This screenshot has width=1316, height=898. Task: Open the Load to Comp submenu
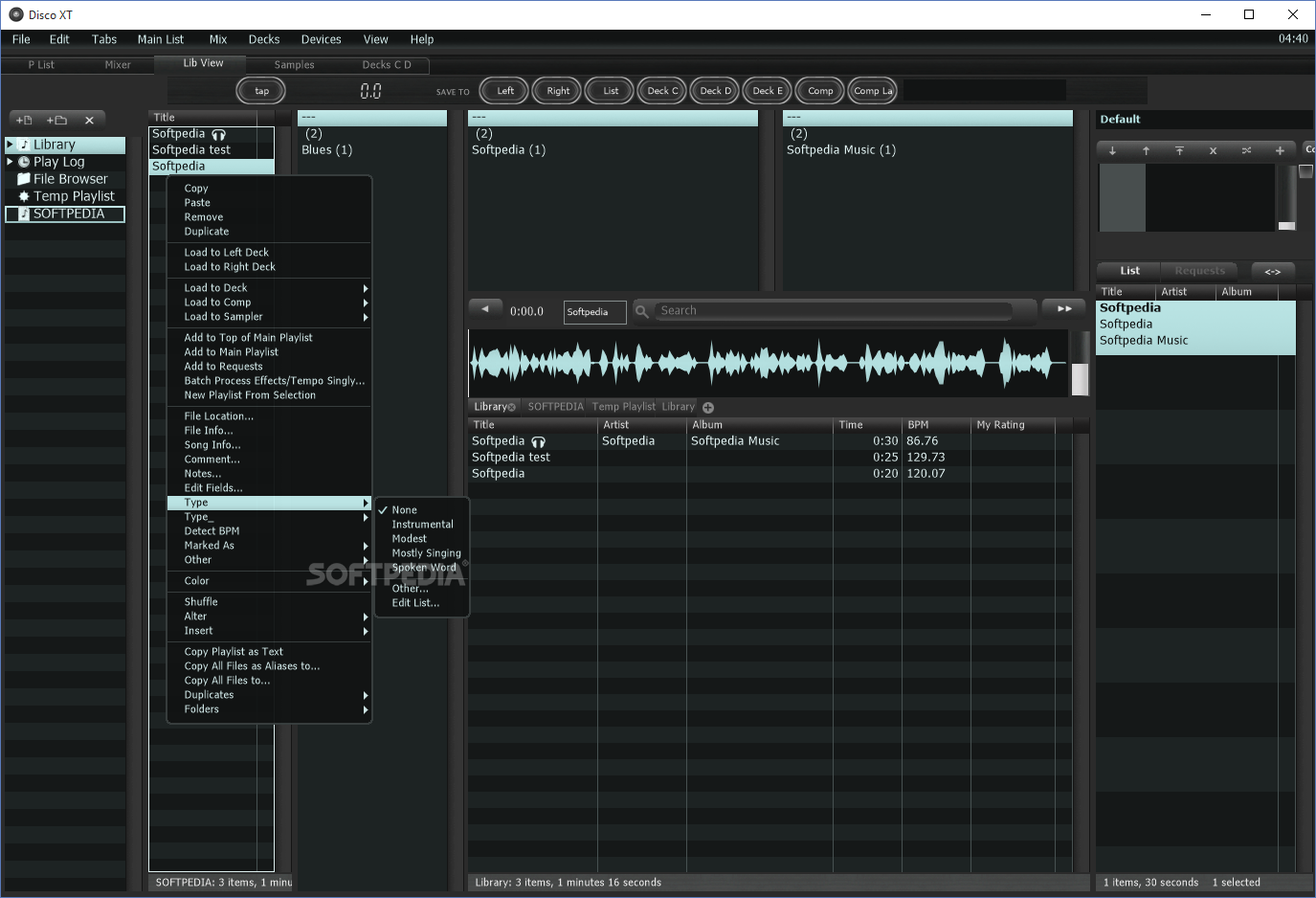point(269,303)
